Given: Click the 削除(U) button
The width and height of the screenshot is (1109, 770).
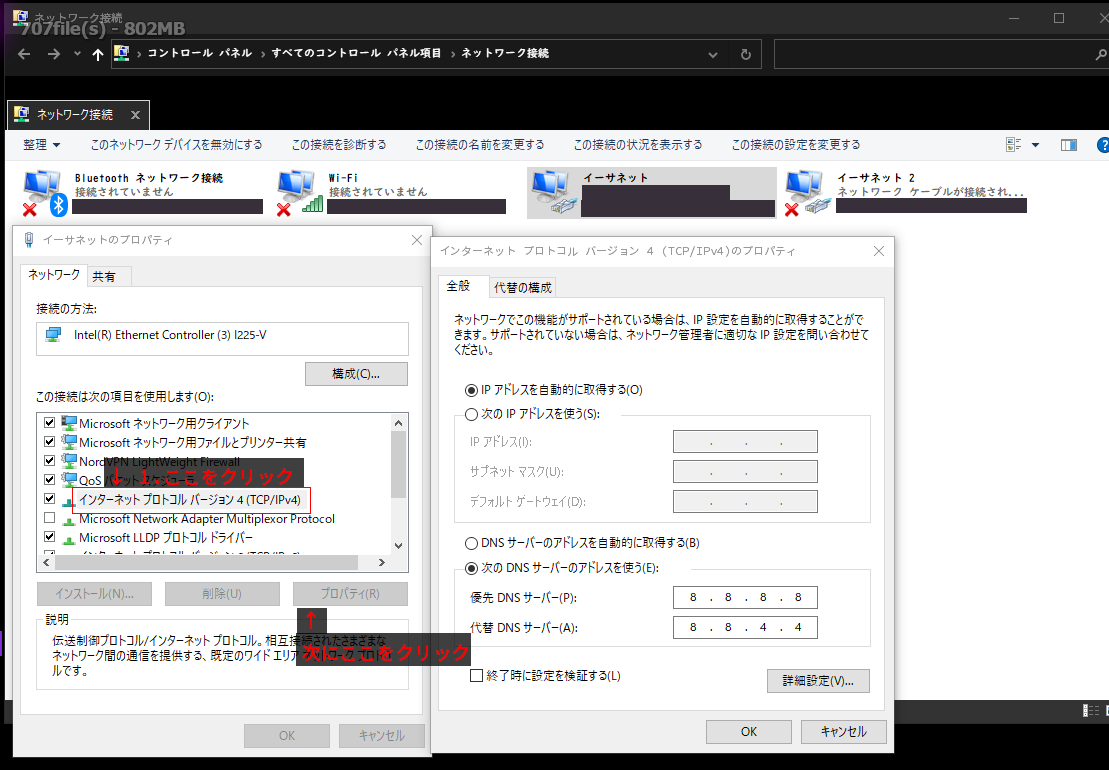Looking at the screenshot, I should 222,594.
